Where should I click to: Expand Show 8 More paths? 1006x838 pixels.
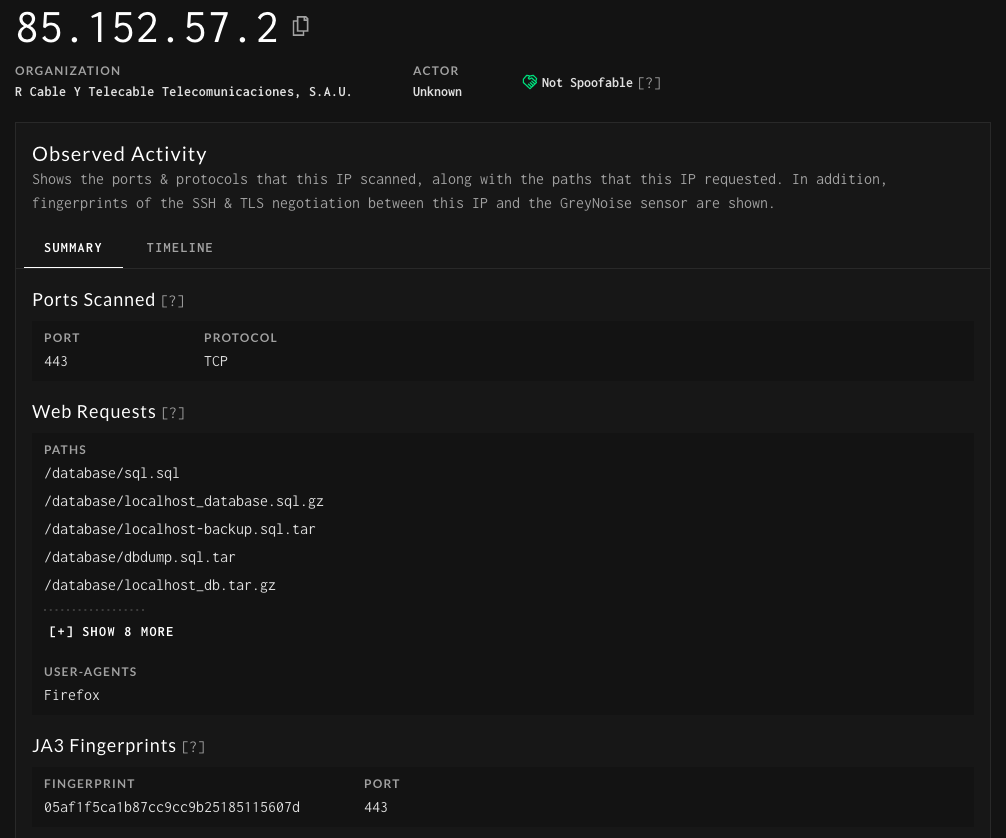(x=112, y=632)
